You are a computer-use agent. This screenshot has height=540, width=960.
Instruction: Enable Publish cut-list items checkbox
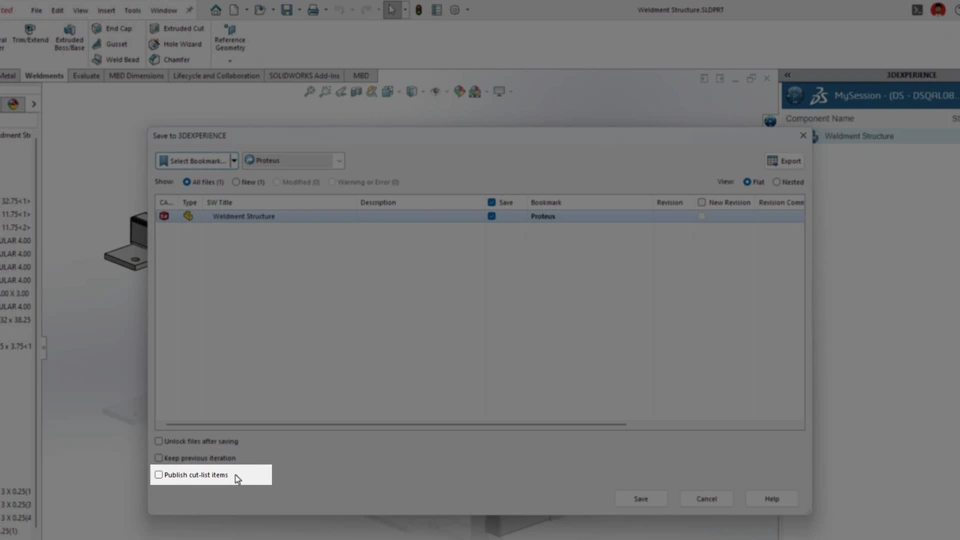point(159,474)
